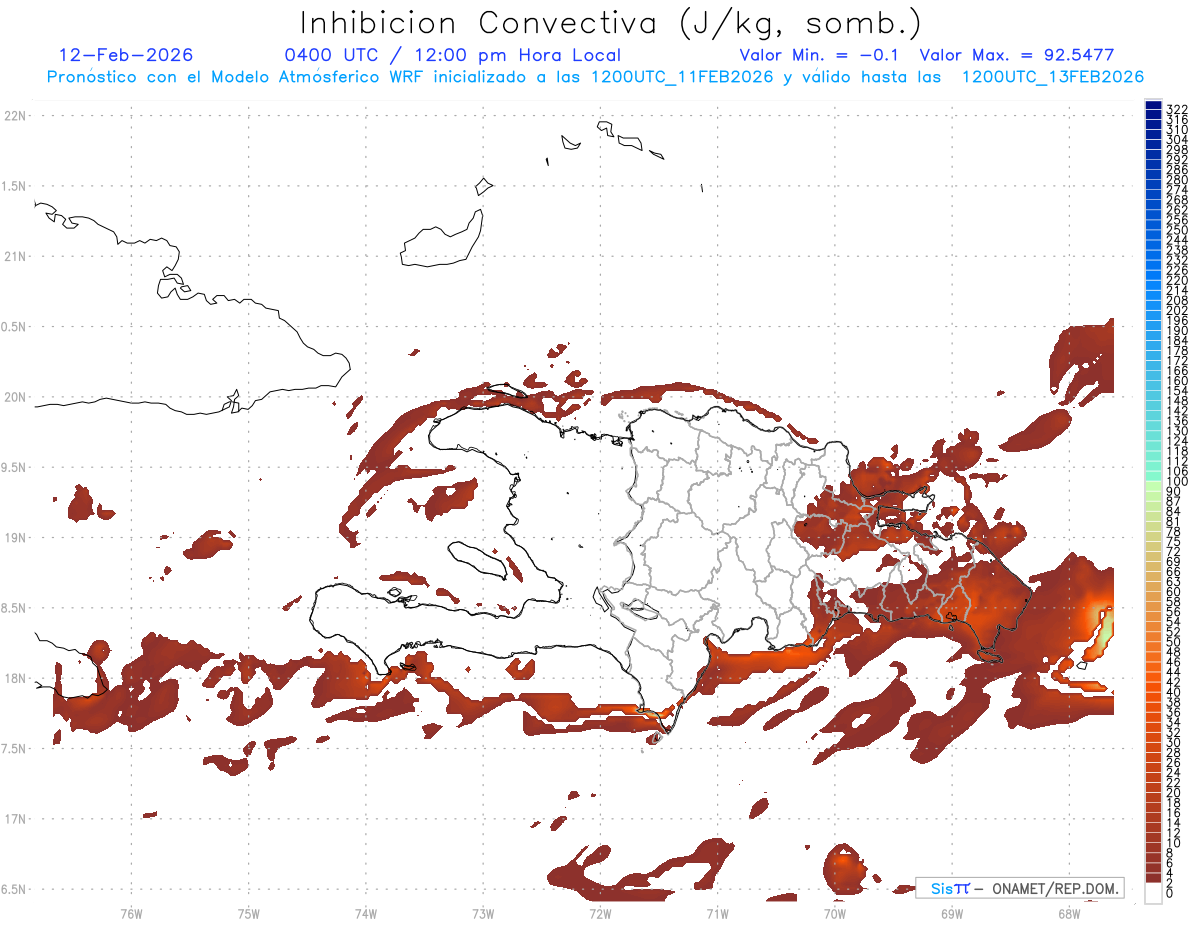Click the '0' color scale value
Screen dimensions: 1200x927
pos(1170,892)
